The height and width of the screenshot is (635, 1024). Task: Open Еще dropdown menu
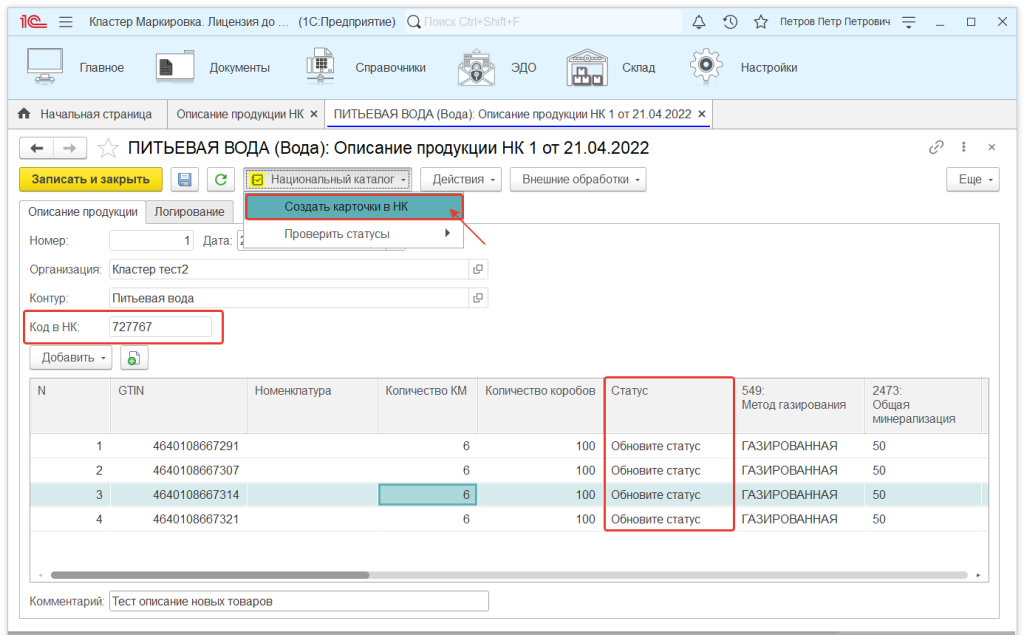(973, 179)
